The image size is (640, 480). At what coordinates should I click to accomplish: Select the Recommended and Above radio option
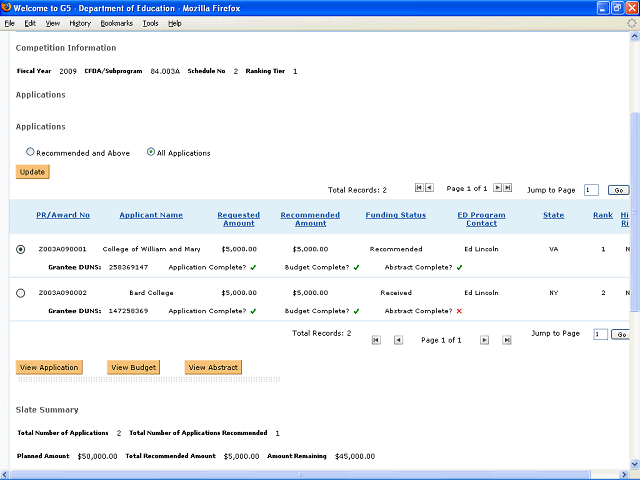pyautogui.click(x=30, y=152)
